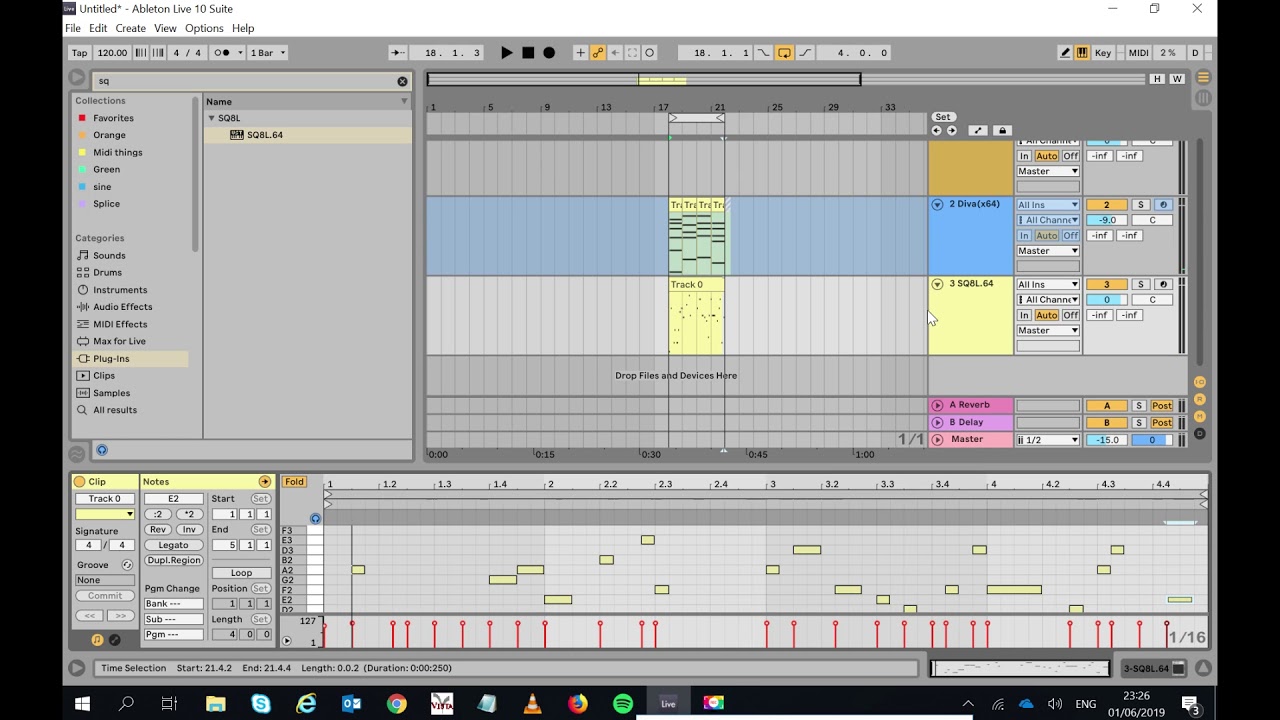Toggle the computer MIDI keyboard icon
The image size is (1280, 720).
point(1082,53)
